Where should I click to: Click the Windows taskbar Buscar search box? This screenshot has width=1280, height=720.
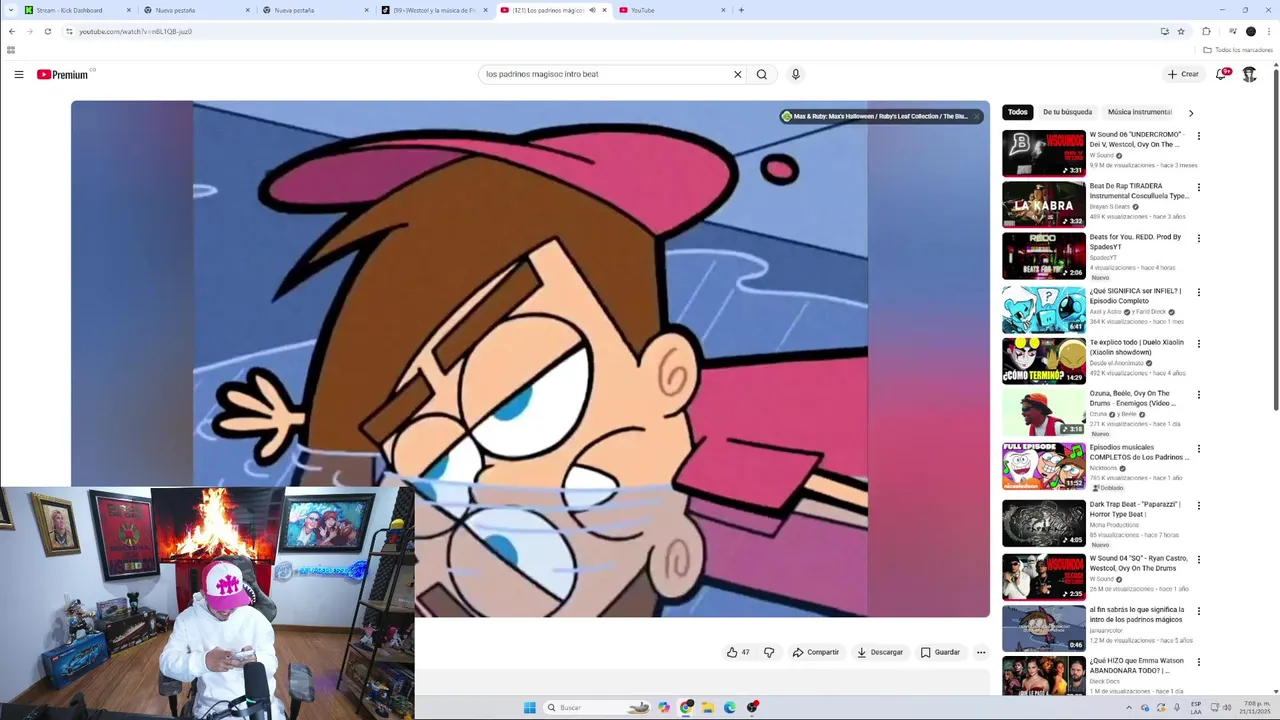(598, 707)
